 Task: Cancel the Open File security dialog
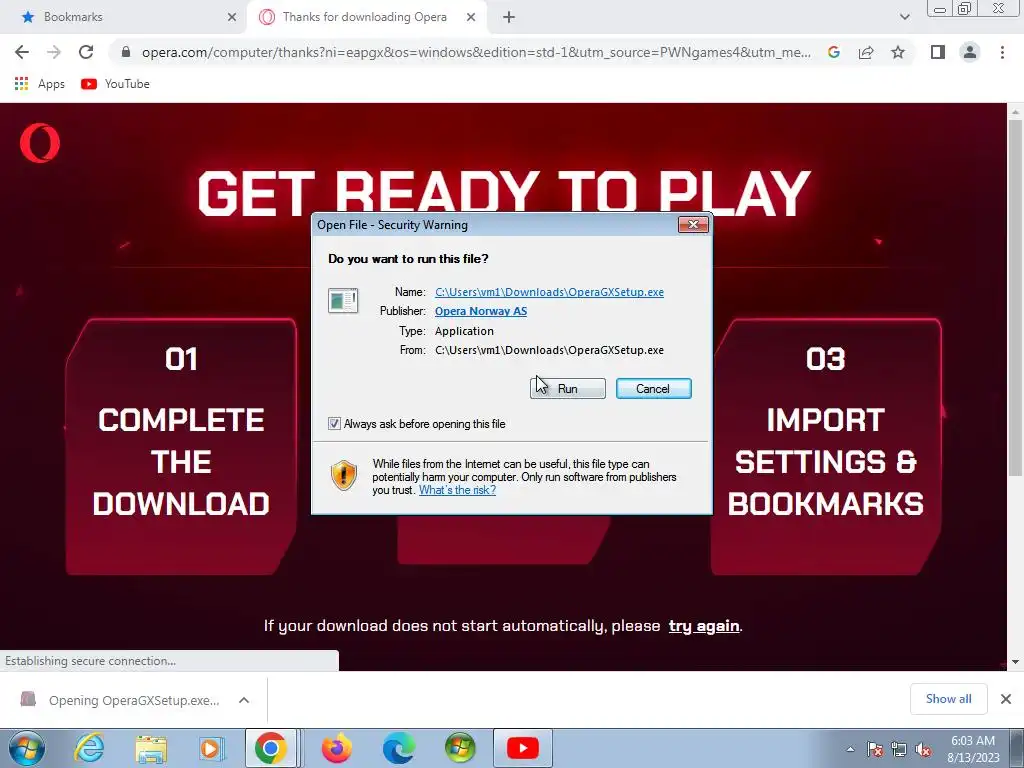pos(653,389)
